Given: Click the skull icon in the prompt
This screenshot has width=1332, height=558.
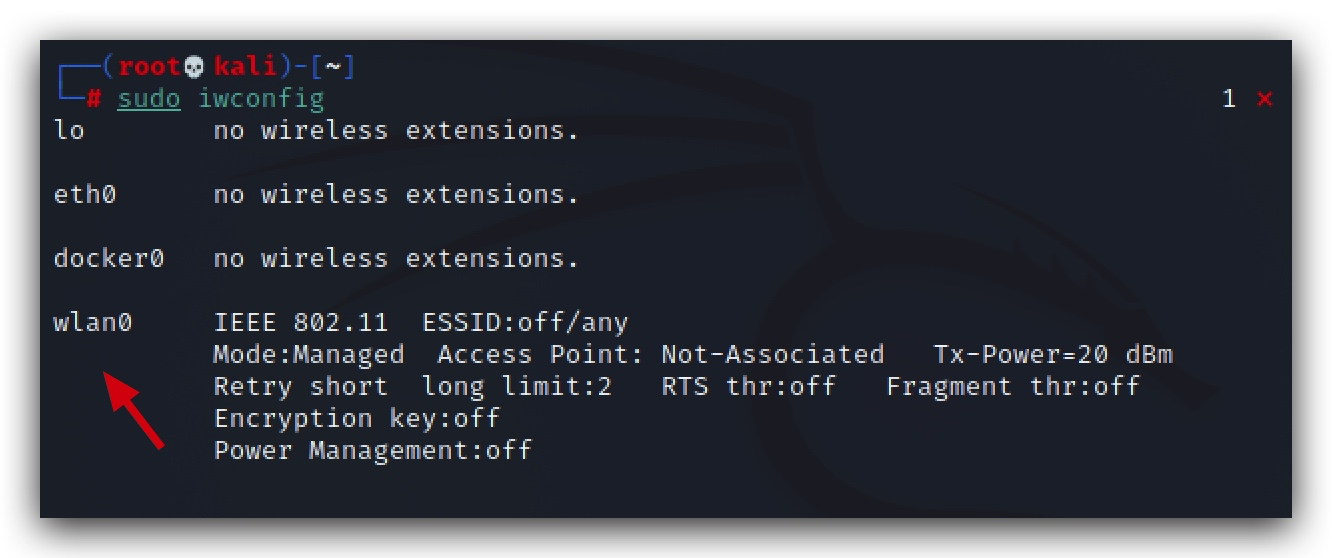Looking at the screenshot, I should pyautogui.click(x=195, y=67).
